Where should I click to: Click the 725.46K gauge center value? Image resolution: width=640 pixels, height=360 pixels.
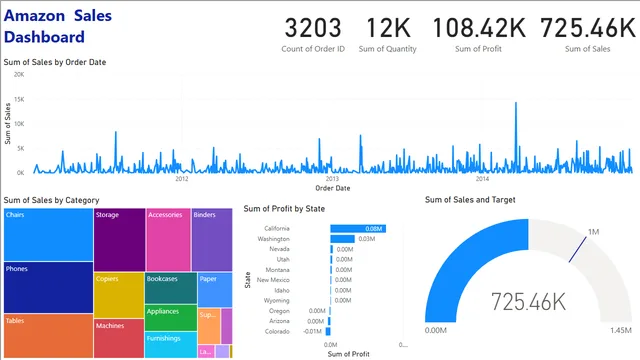[x=529, y=302]
